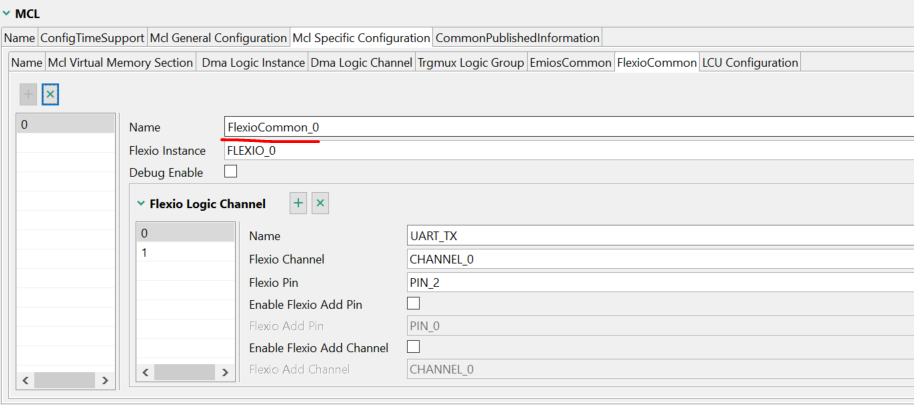Enable Flexio Add Channel checkbox

tap(413, 347)
